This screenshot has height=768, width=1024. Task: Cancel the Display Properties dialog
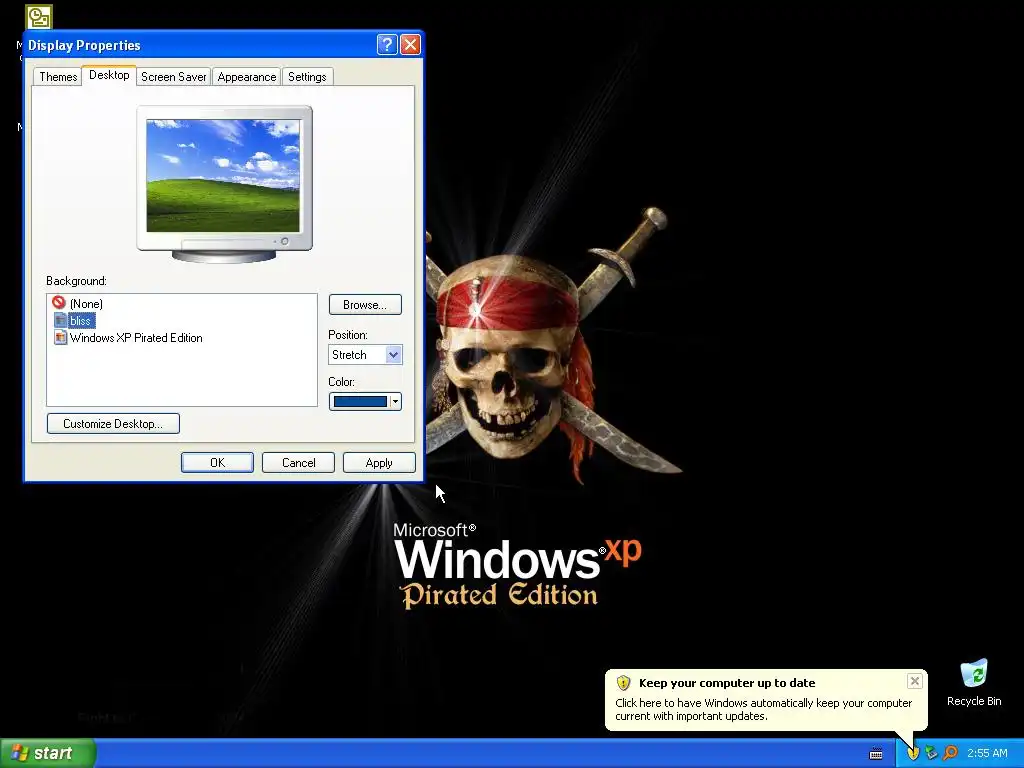click(298, 462)
